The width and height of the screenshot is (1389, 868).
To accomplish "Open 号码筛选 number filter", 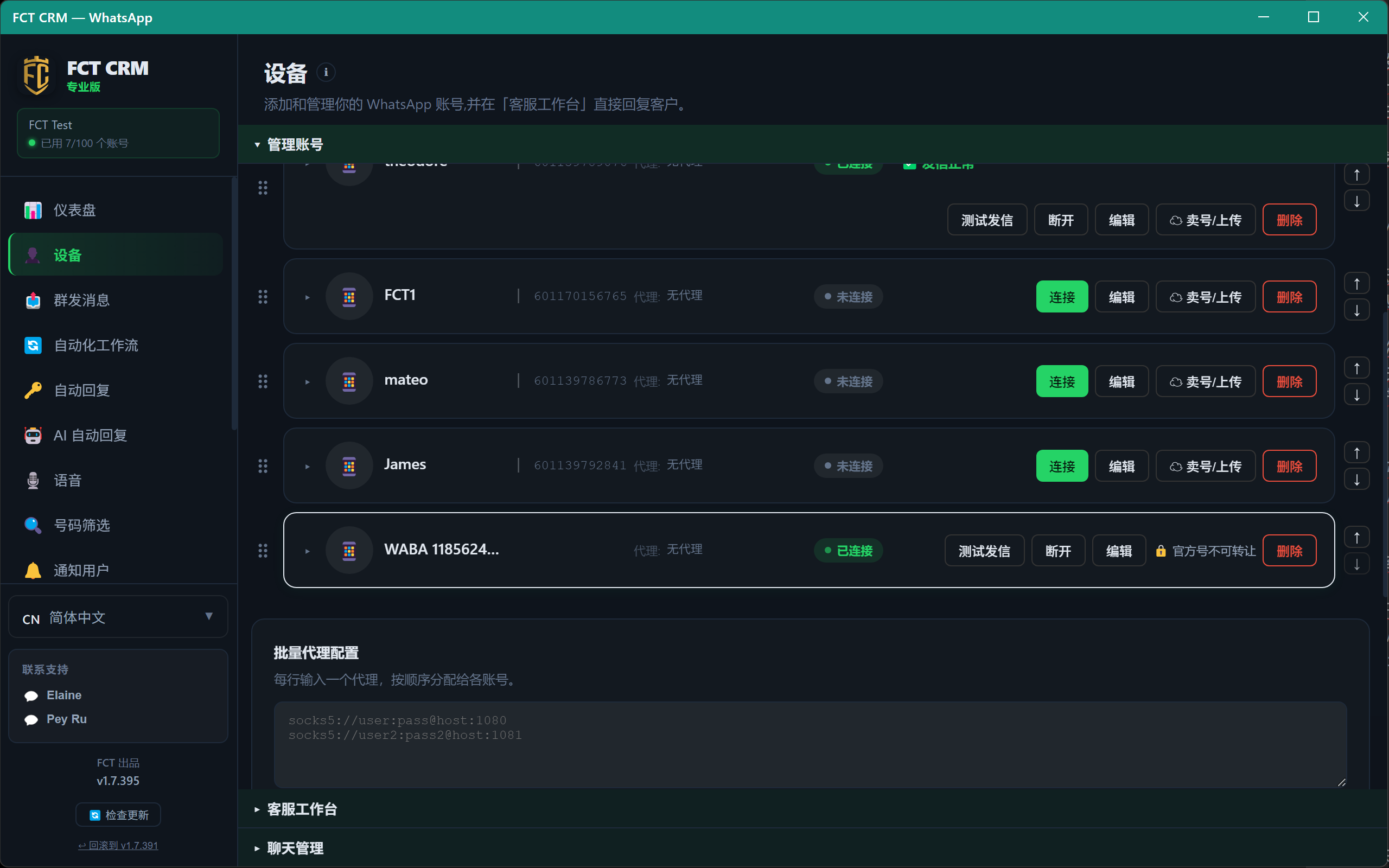I will [116, 525].
